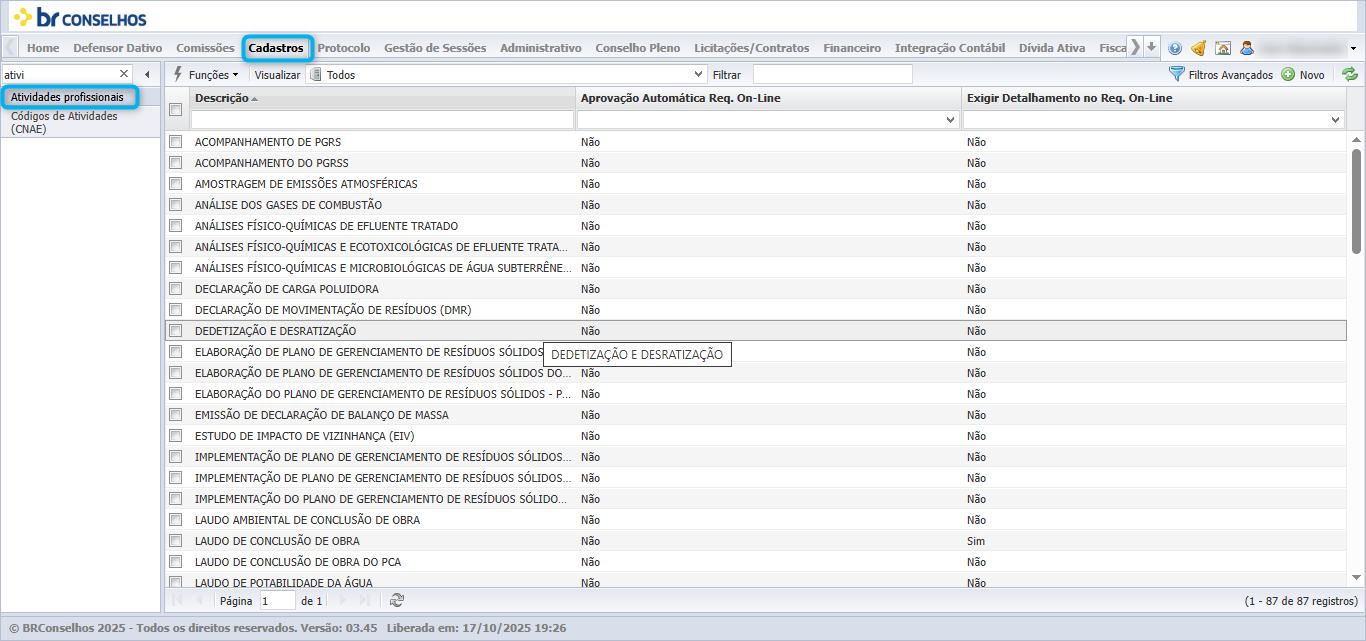Click the grid vertical scrollbar thumb

(x=1356, y=200)
